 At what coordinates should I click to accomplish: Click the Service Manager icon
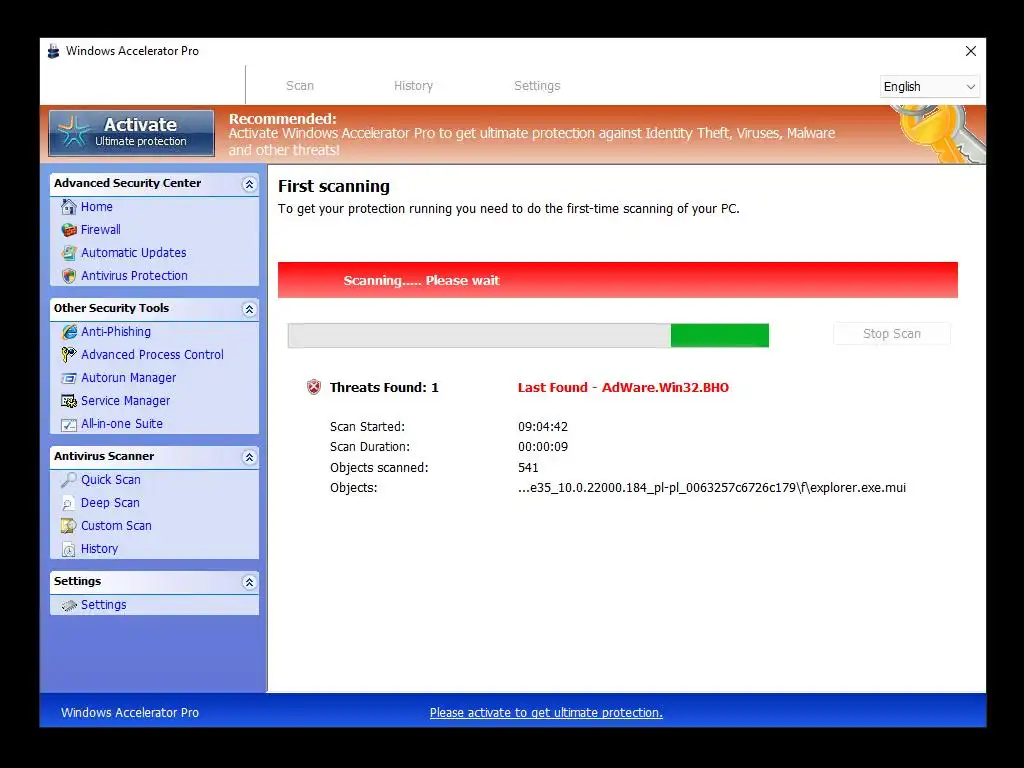coord(69,401)
